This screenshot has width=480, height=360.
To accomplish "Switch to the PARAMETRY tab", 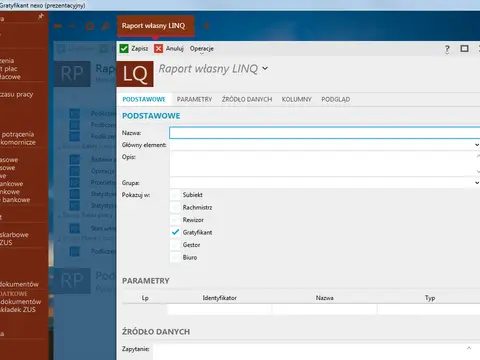I will click(194, 99).
